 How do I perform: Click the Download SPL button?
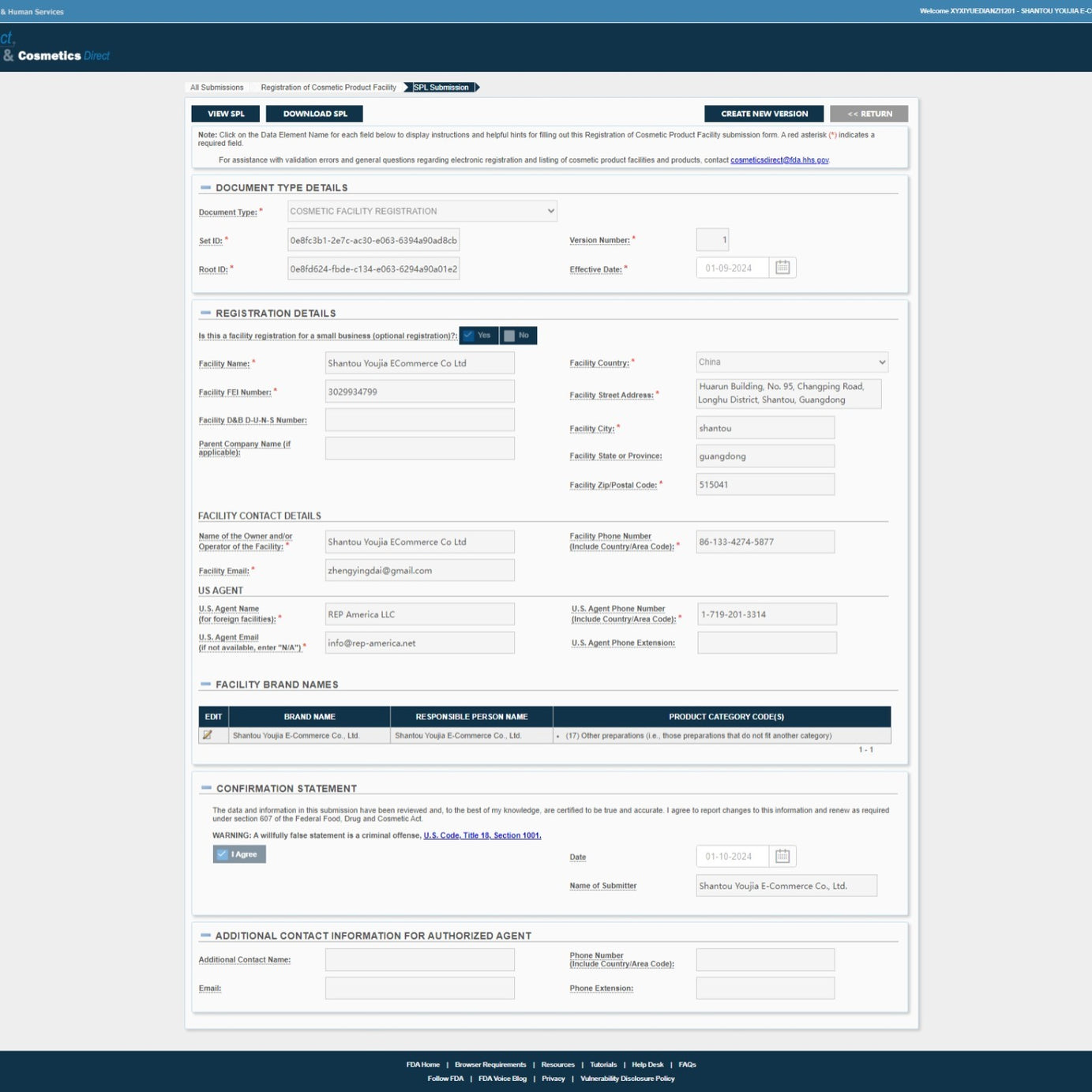314,114
